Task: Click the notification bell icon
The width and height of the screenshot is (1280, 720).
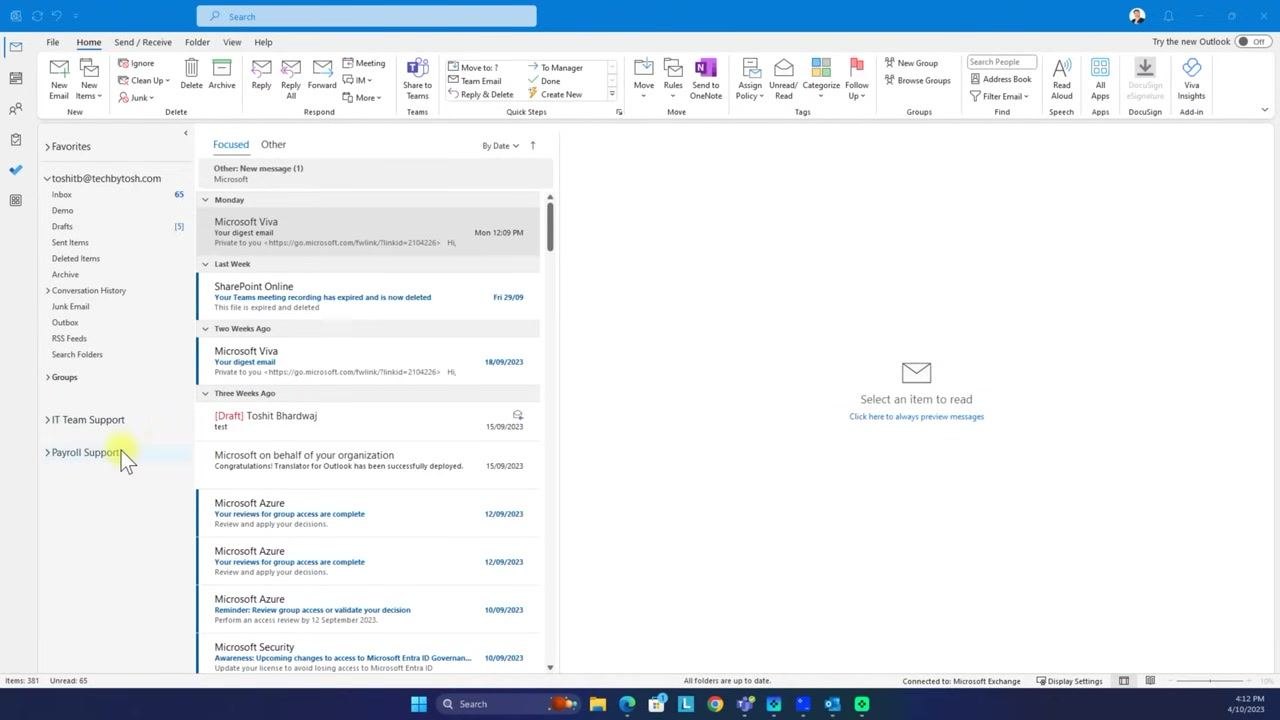Action: tap(1168, 16)
